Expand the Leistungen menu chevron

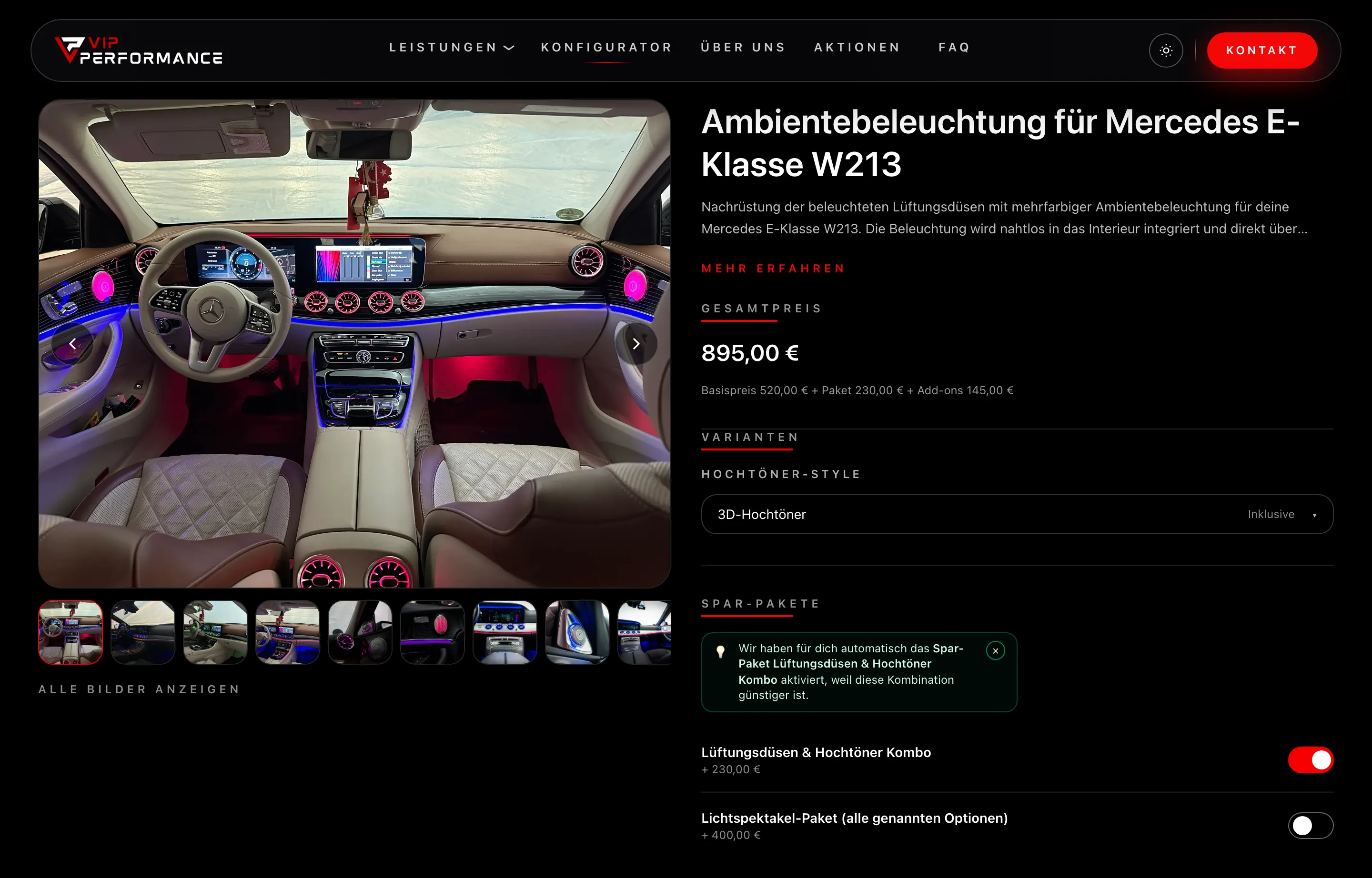tap(509, 47)
